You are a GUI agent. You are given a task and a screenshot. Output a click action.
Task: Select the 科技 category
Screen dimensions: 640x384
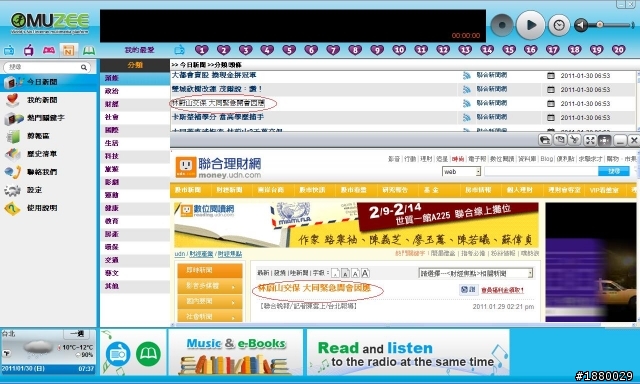135,156
